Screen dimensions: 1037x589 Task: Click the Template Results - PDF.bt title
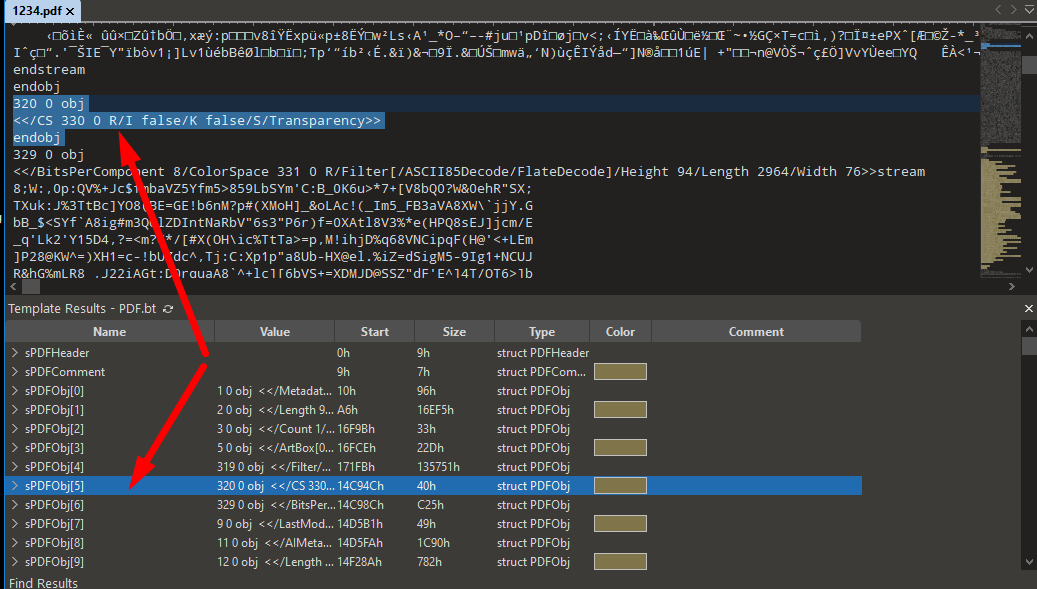pyautogui.click(x=82, y=309)
